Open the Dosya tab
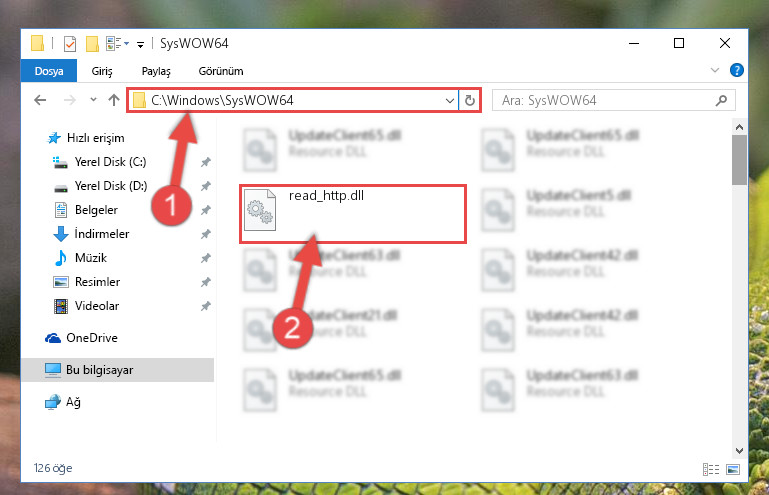The width and height of the screenshot is (769, 495). [49, 71]
